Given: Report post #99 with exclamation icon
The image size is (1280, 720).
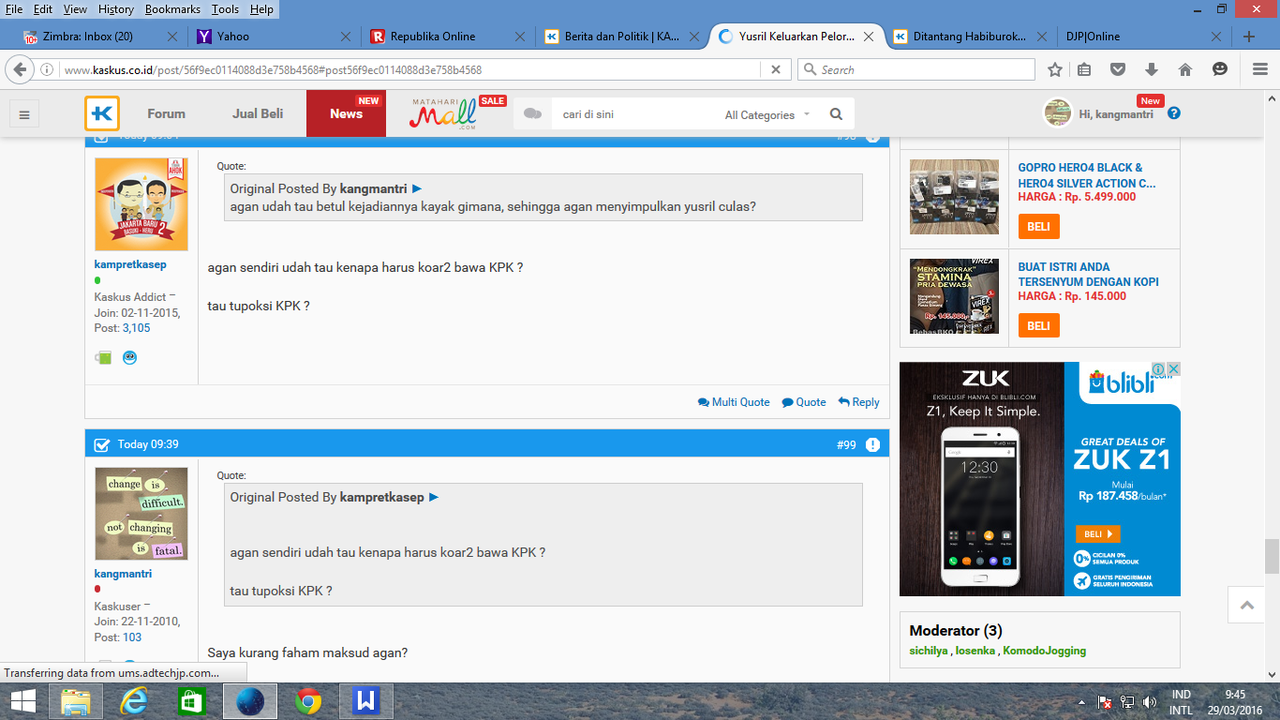Looking at the screenshot, I should click(873, 444).
